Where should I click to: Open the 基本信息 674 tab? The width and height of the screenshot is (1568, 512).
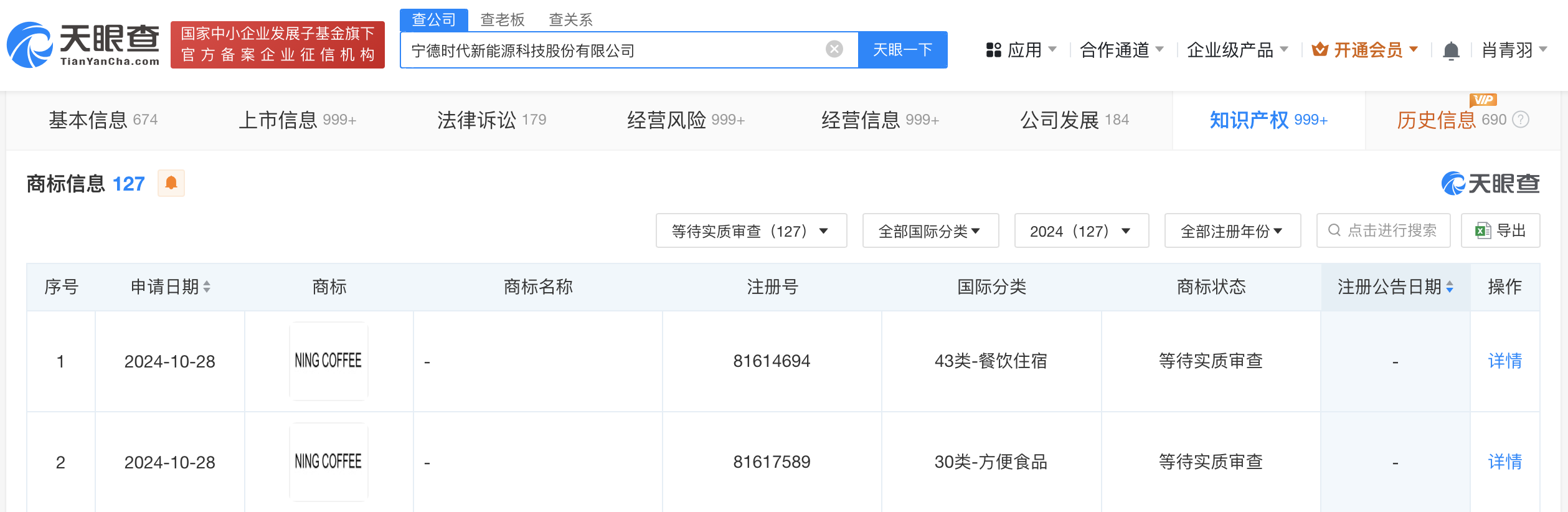(x=103, y=120)
